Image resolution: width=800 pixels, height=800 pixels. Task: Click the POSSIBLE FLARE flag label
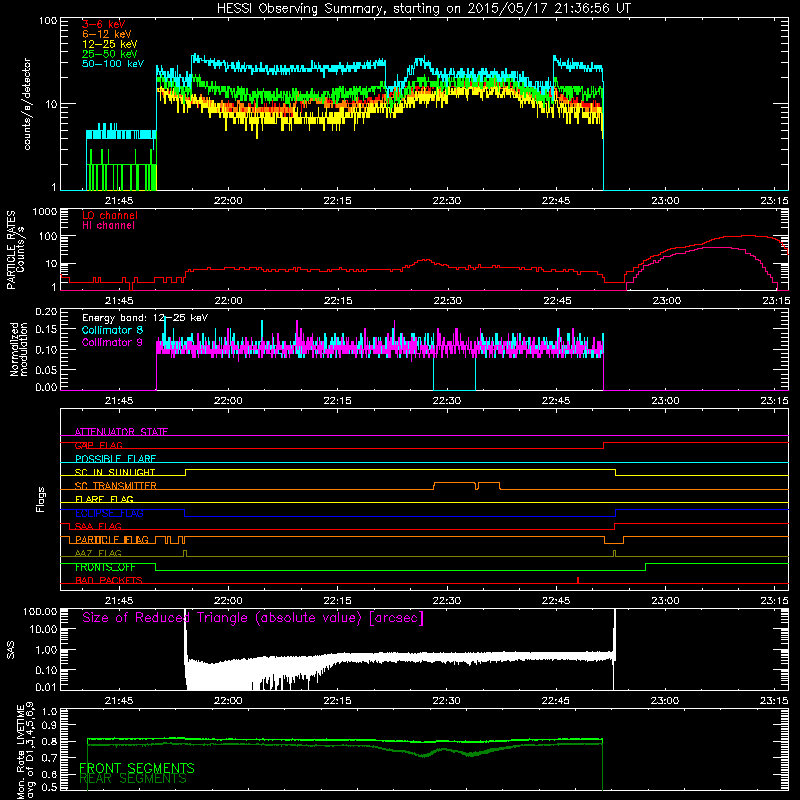(x=115, y=459)
